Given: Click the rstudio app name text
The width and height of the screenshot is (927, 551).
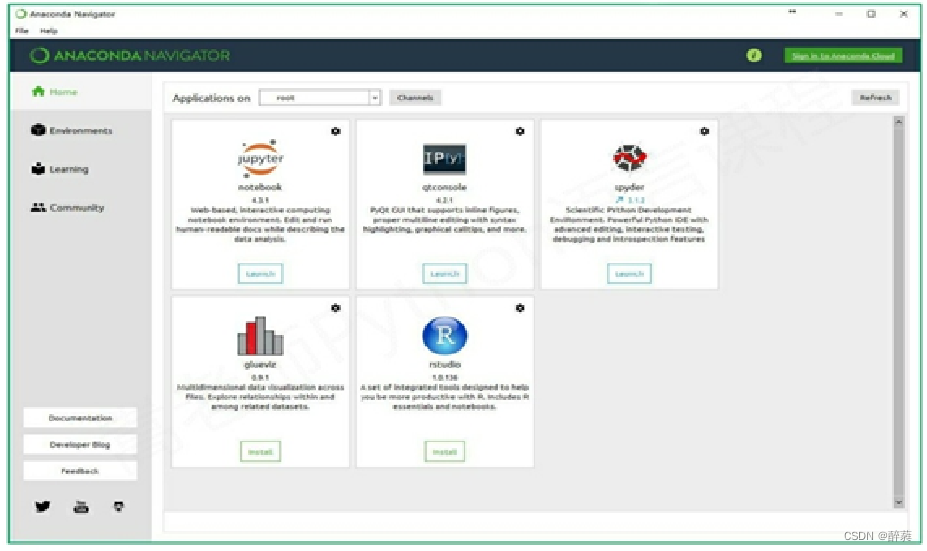Looking at the screenshot, I should tap(445, 364).
